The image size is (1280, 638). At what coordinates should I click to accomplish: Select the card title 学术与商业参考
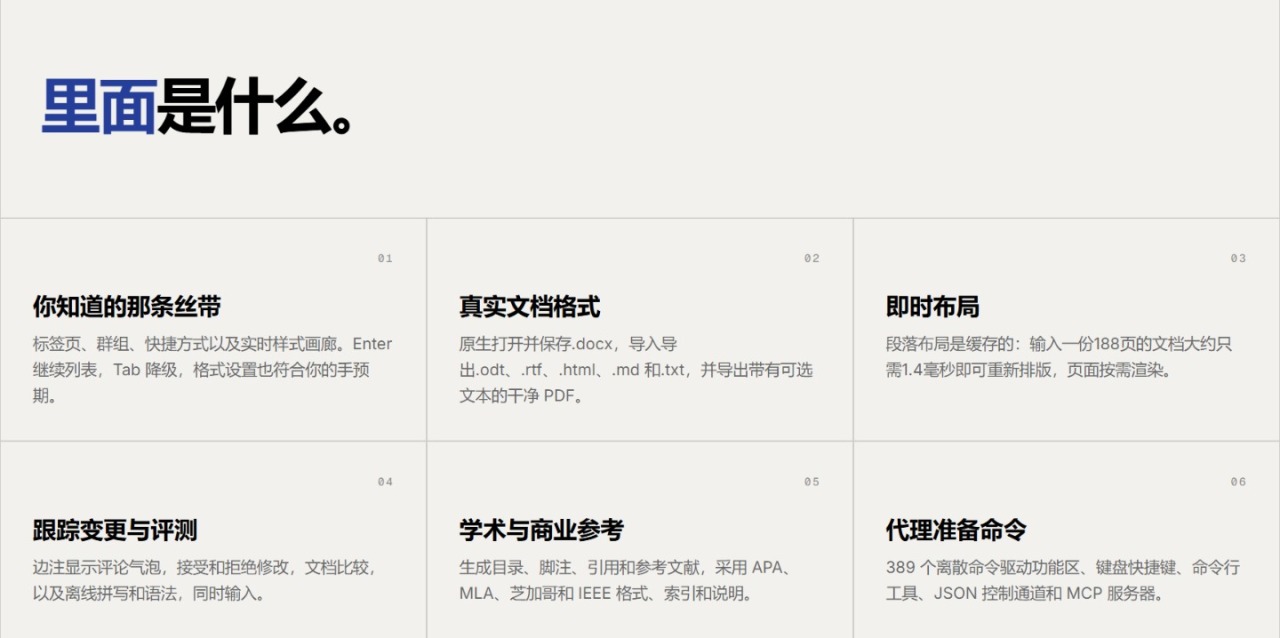542,530
